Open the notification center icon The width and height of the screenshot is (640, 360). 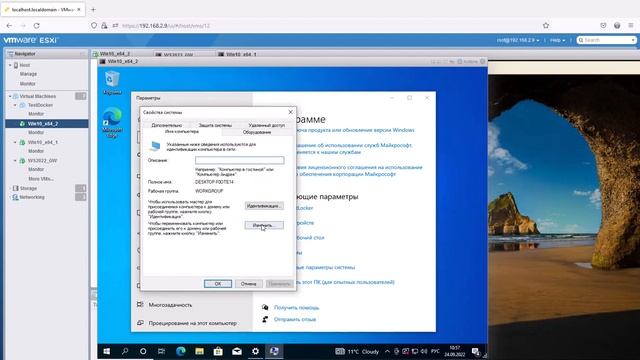click(x=476, y=351)
